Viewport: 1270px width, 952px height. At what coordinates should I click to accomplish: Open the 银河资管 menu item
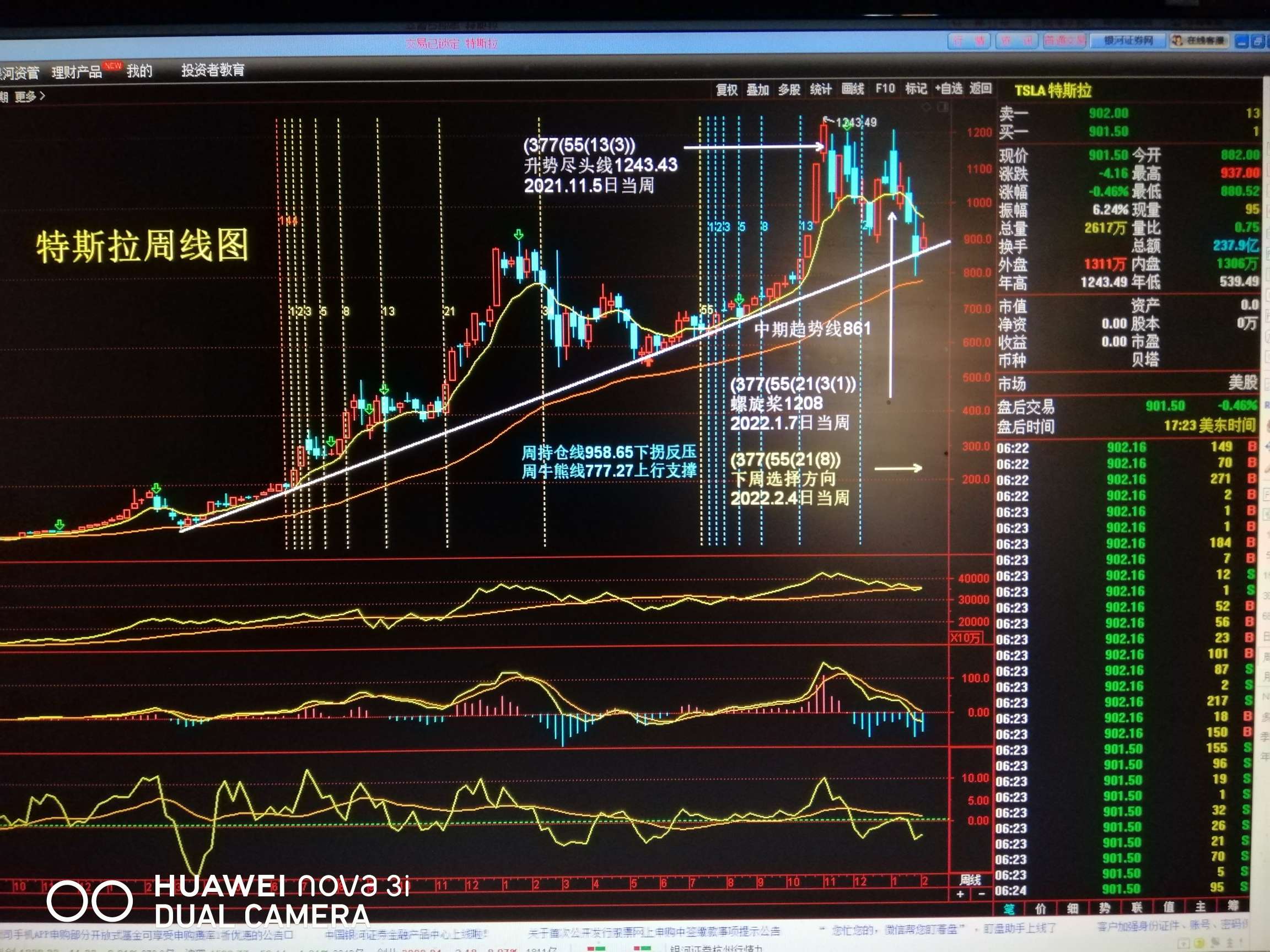[x=19, y=73]
